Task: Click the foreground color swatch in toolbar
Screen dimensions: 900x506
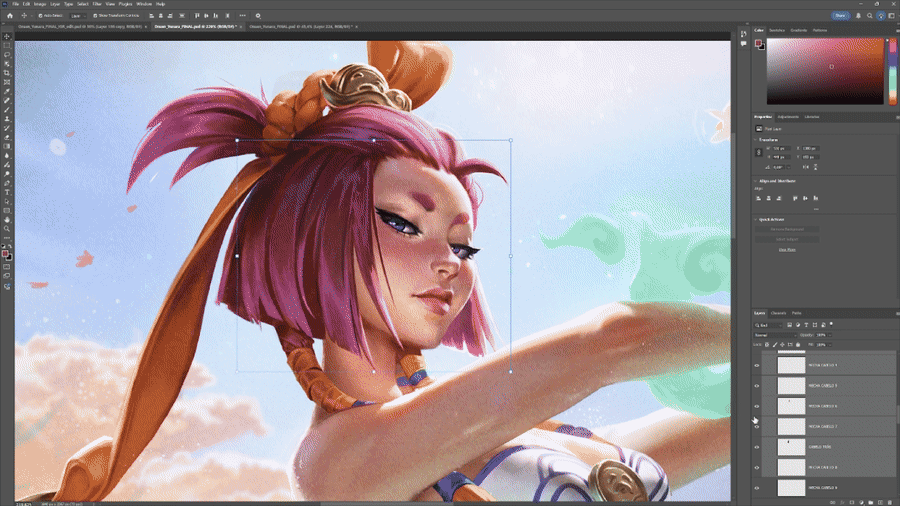Action: click(5, 254)
